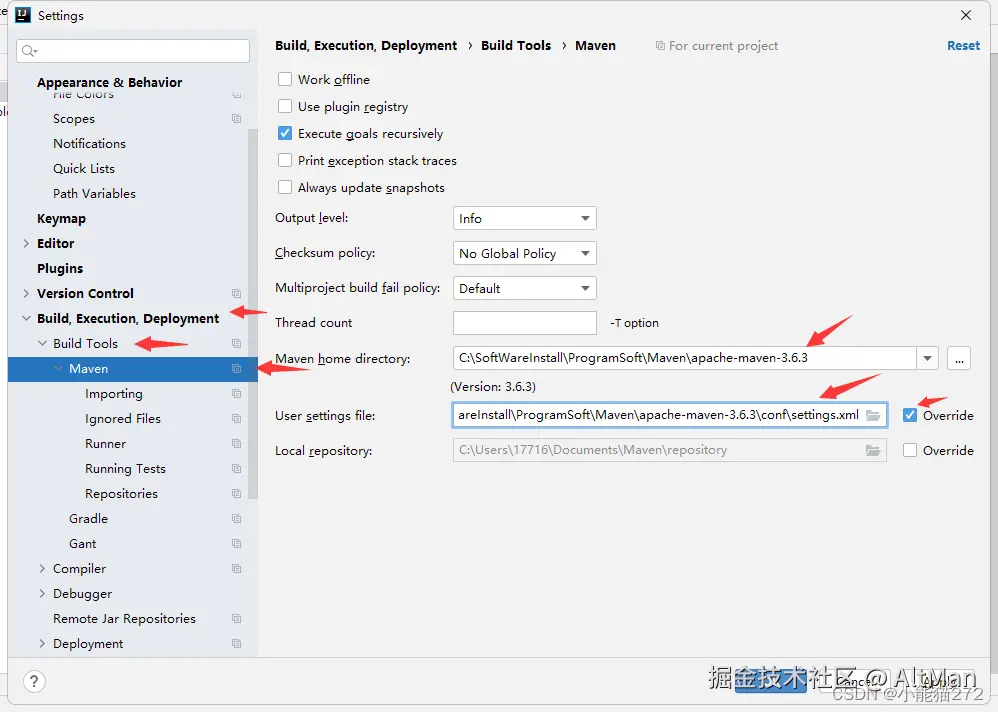The height and width of the screenshot is (712, 998).
Task: Expand the Editor settings node
Action: (26, 244)
